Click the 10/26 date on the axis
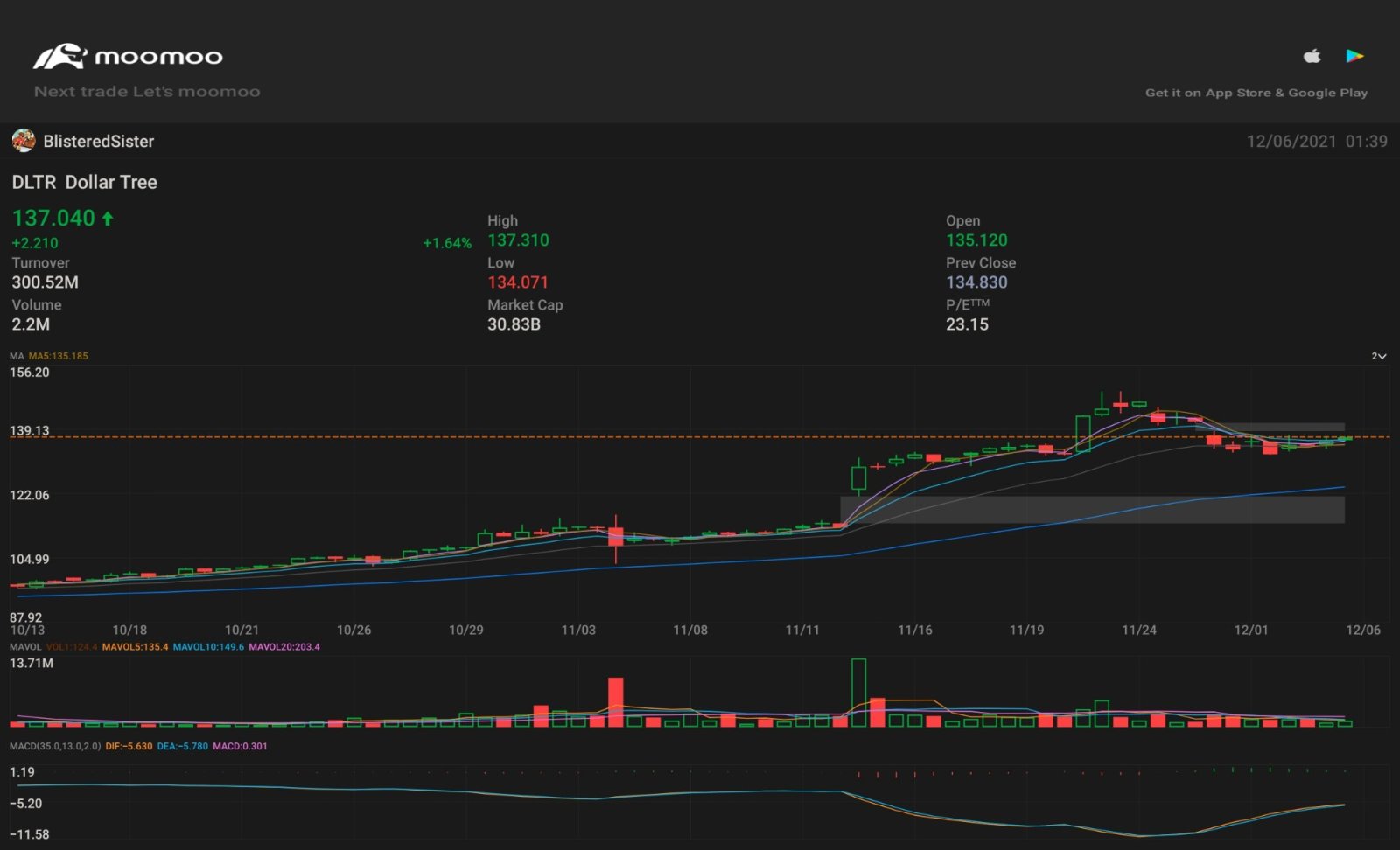Viewport: 1400px width, 850px height. 353,630
